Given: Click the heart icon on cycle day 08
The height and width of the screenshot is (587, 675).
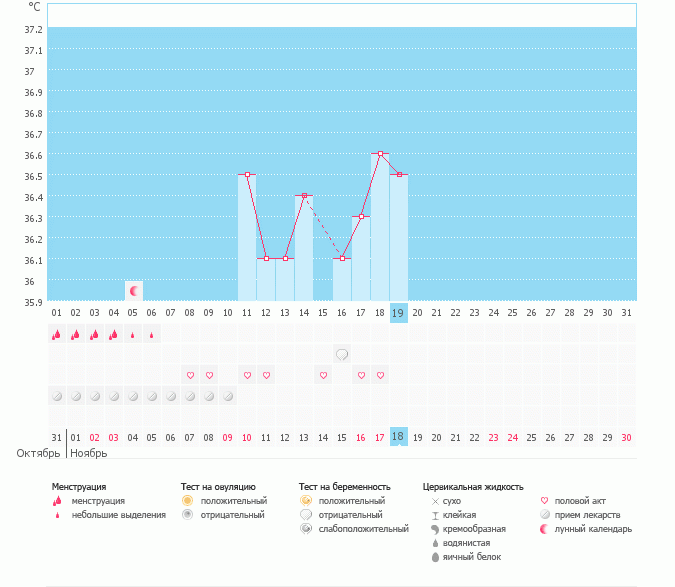Looking at the screenshot, I should (190, 375).
